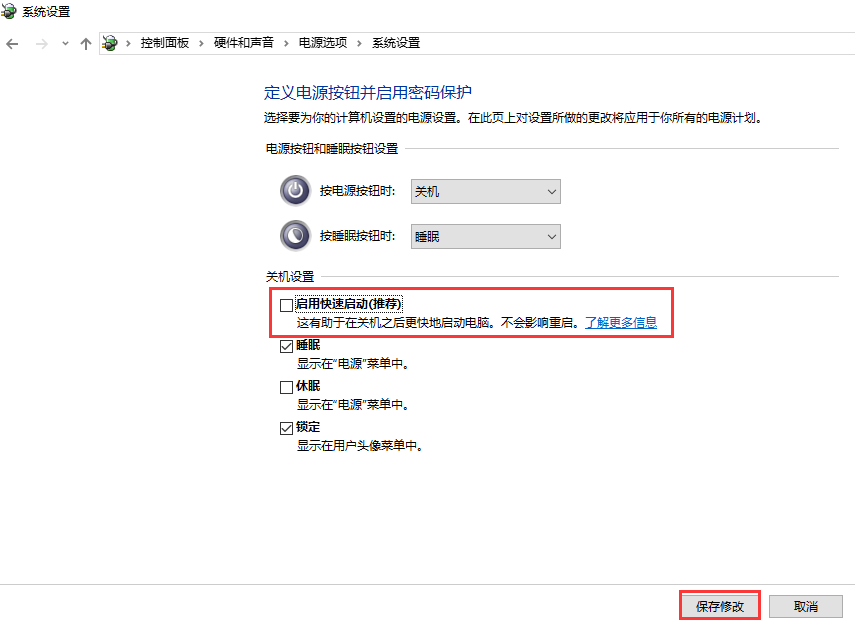Uncheck the 睡眠 display option

[x=285, y=345]
